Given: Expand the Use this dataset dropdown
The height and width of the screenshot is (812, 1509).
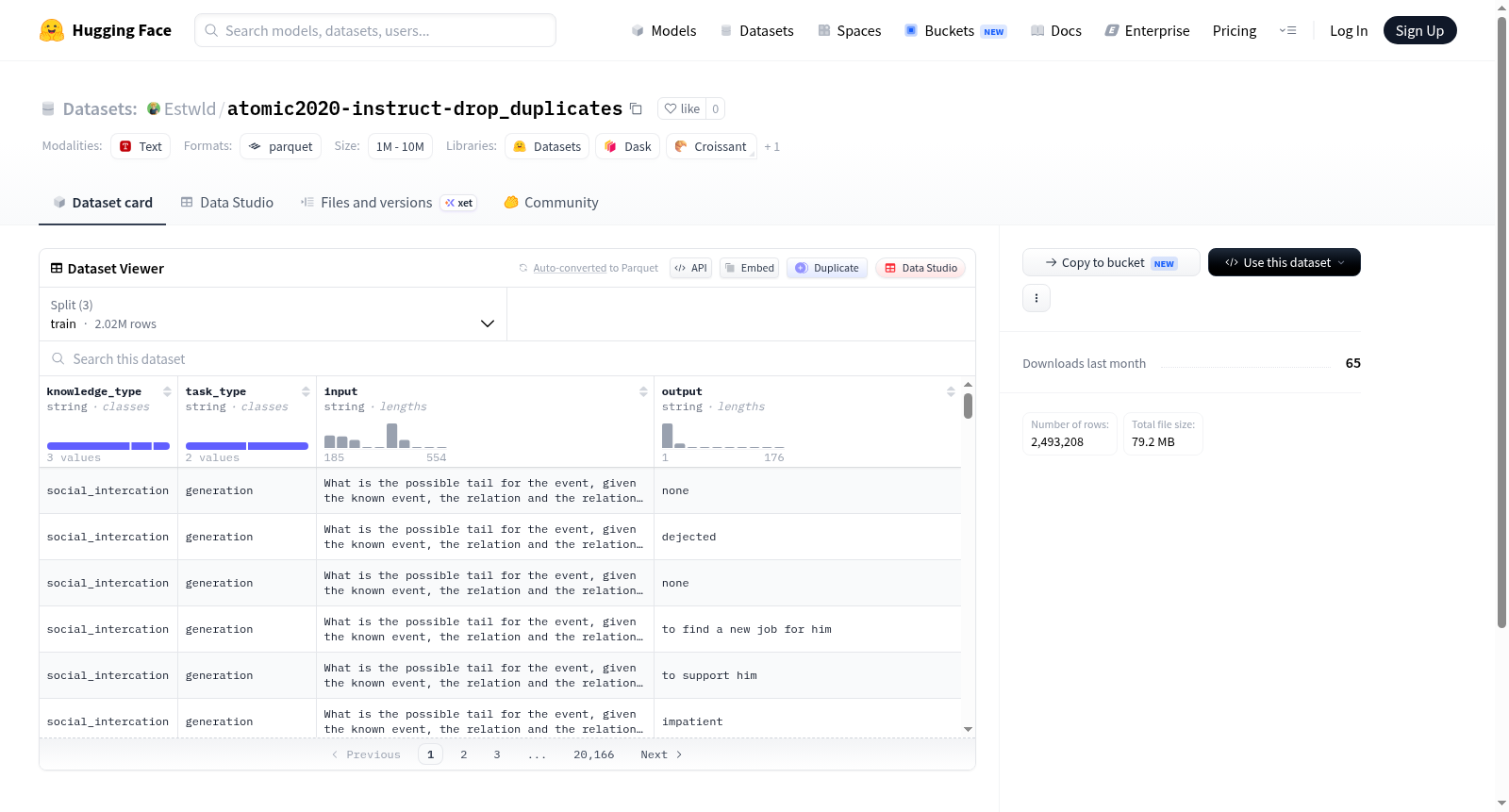Looking at the screenshot, I should [1285, 262].
